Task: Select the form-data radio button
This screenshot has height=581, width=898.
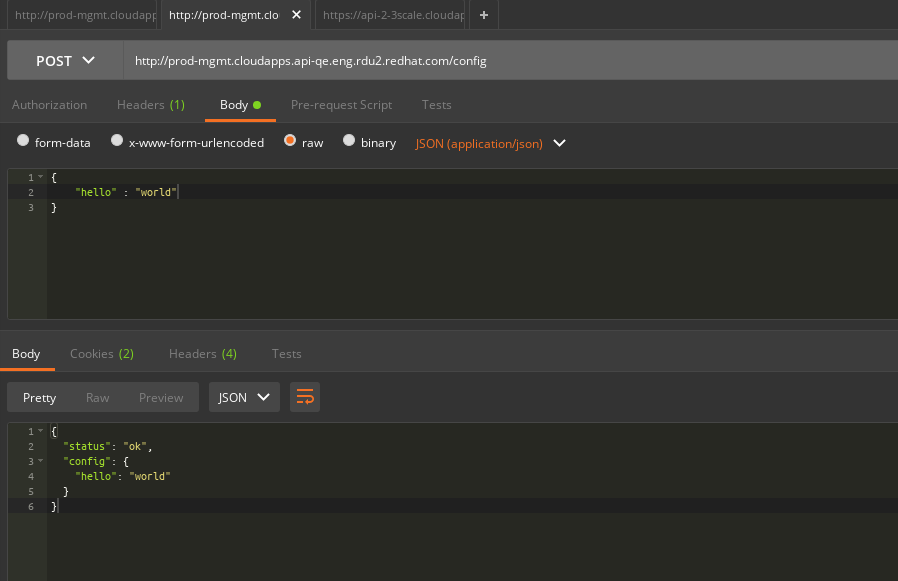Action: click(23, 141)
